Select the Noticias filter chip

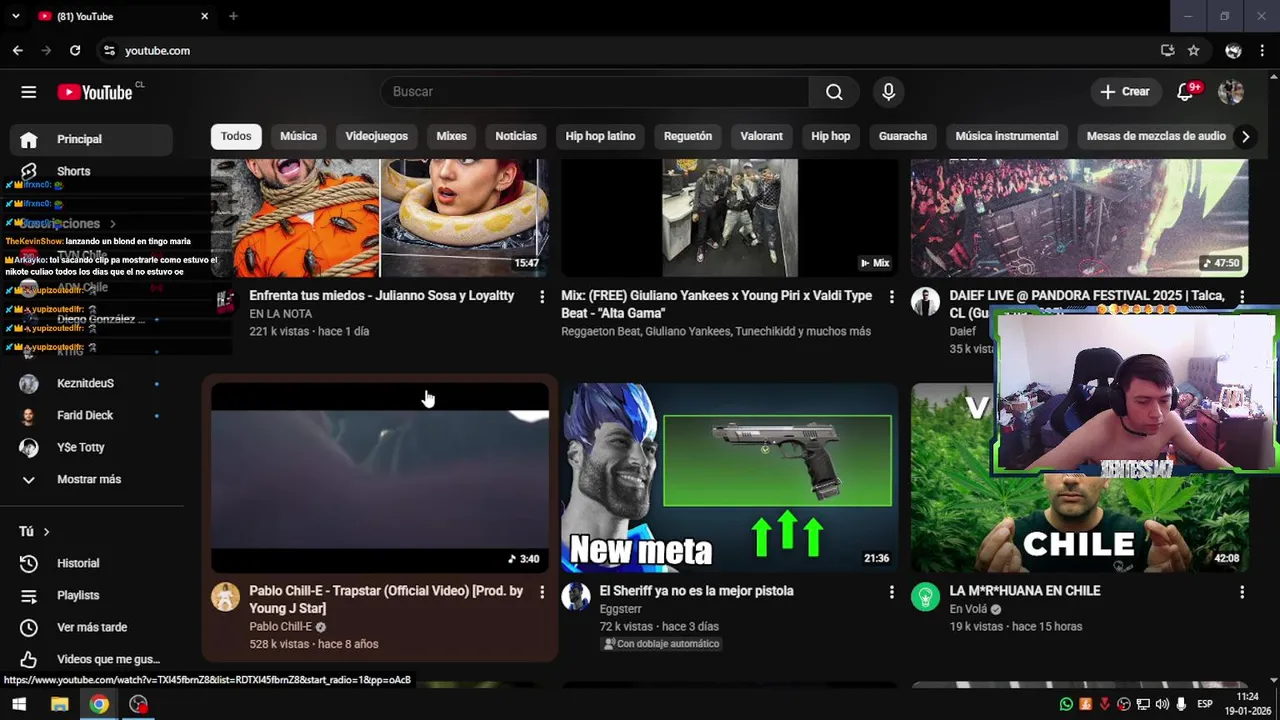(x=516, y=136)
